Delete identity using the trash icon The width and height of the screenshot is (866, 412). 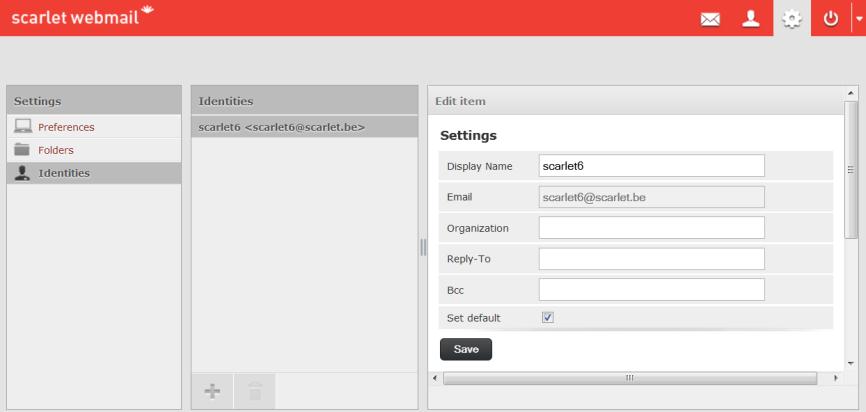(x=255, y=391)
